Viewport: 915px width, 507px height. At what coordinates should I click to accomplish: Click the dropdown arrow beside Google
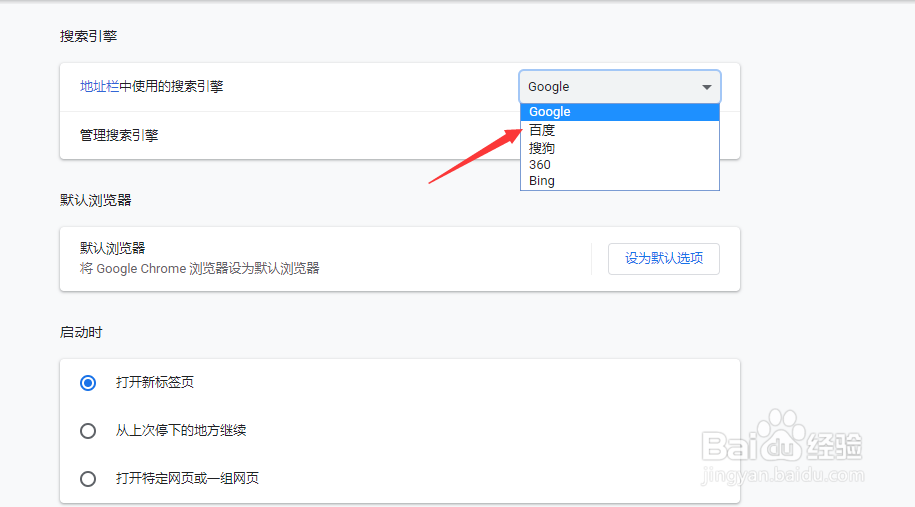coord(707,88)
